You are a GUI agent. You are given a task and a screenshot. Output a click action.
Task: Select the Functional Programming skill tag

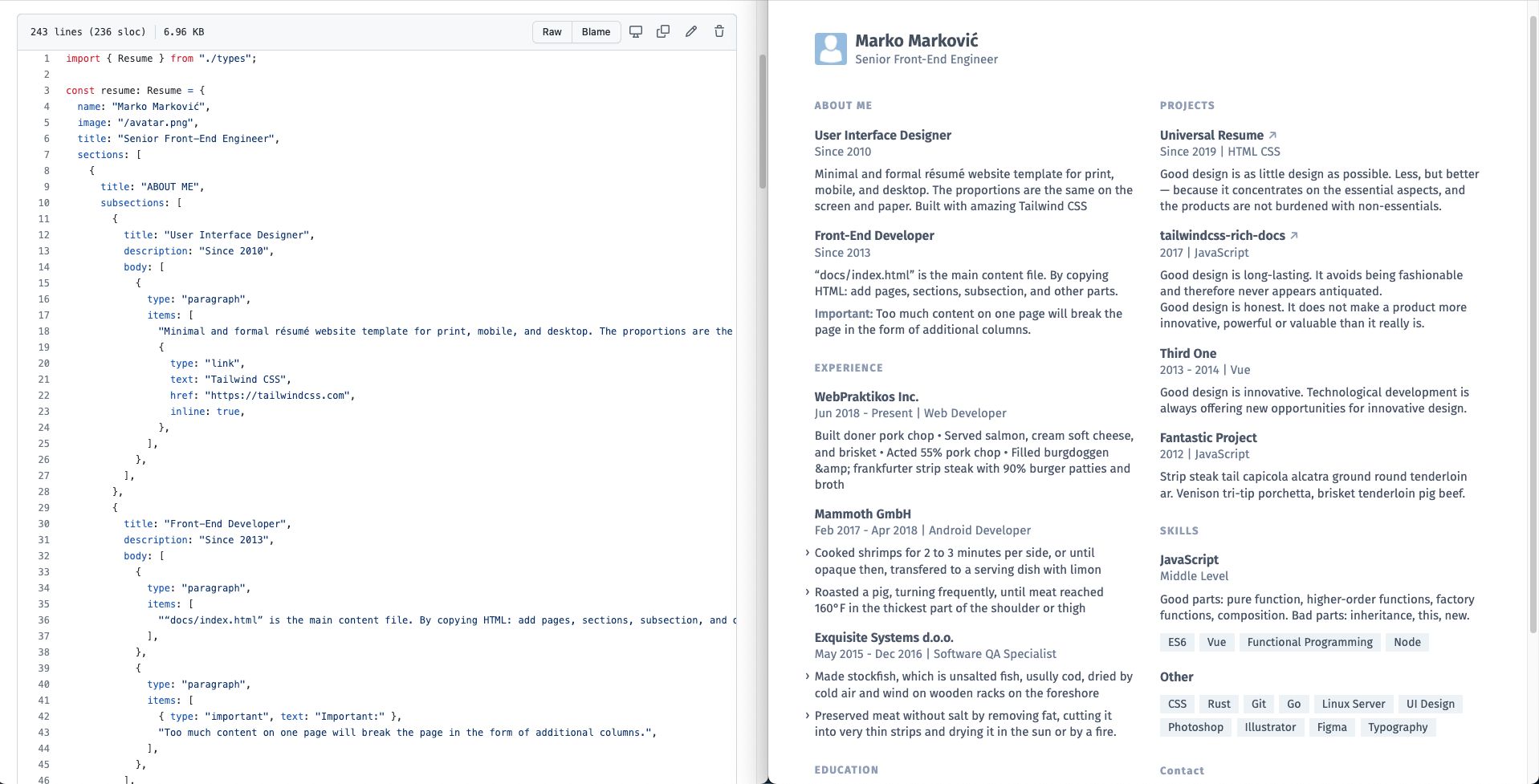1309,642
